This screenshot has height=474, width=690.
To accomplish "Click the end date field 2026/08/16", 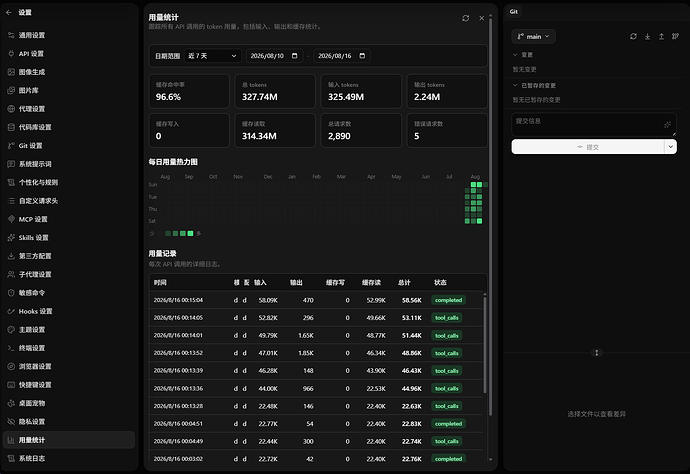I will pos(342,56).
